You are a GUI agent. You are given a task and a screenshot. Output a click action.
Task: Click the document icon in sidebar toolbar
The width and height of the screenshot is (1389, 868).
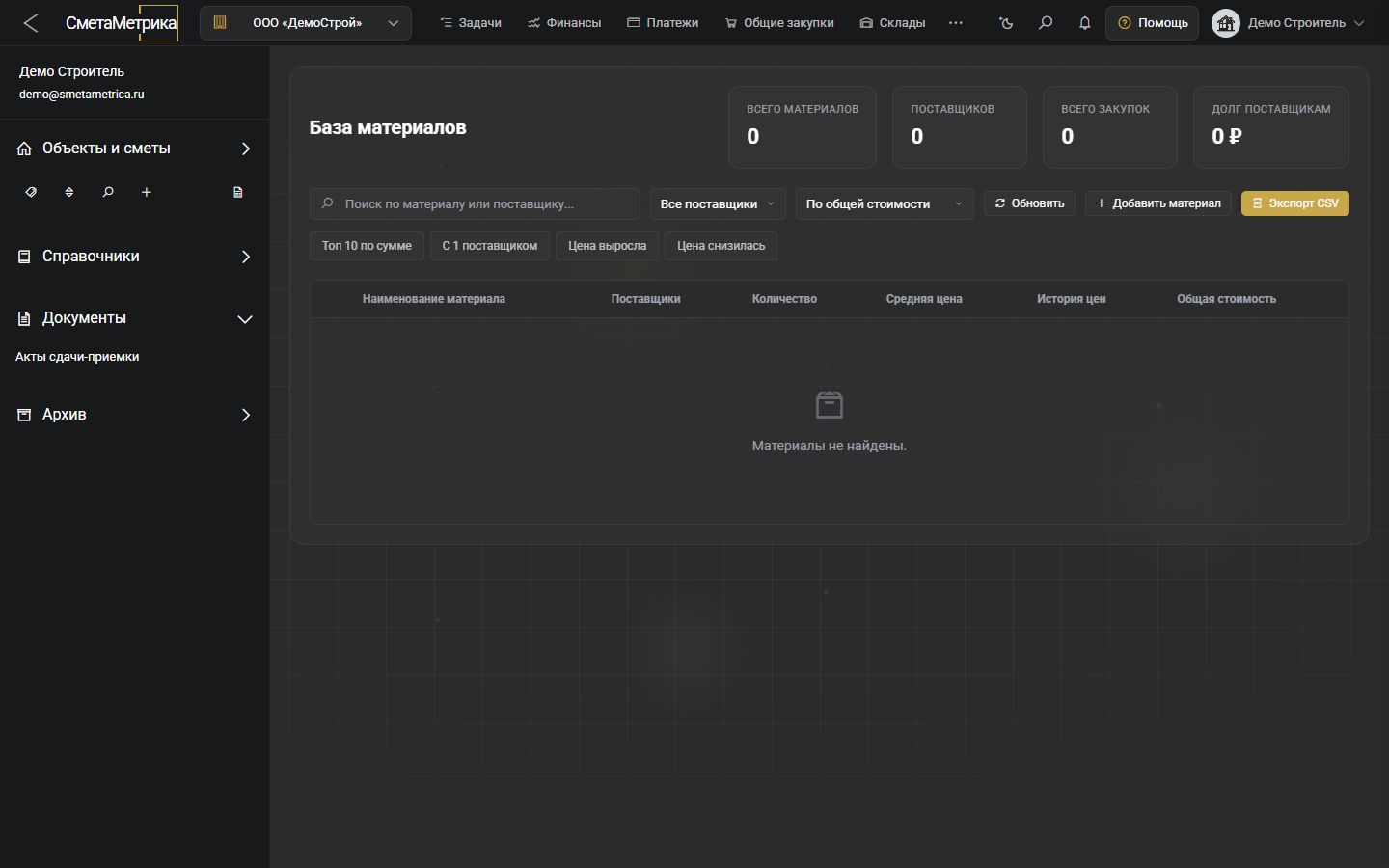238,192
